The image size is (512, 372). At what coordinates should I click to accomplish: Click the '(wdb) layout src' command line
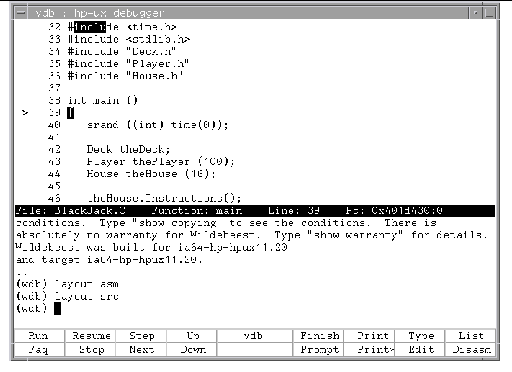point(67,296)
